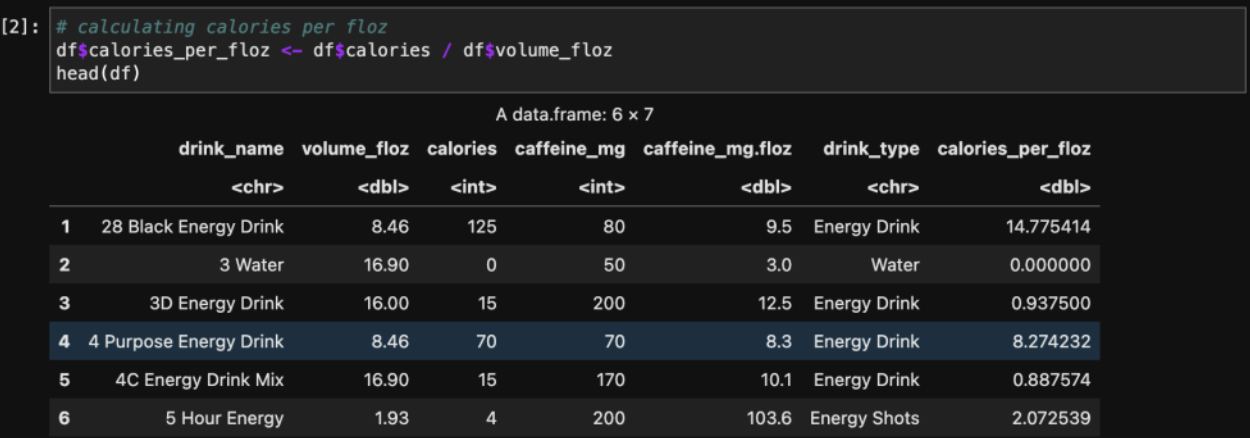Viewport: 1250px width, 438px height.
Task: Click the 0.000000 calories per floz value
Action: pyautogui.click(x=1052, y=265)
